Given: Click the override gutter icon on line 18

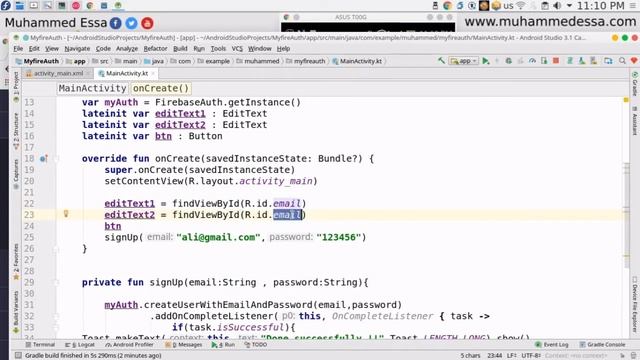Looking at the screenshot, I should click(43, 158).
